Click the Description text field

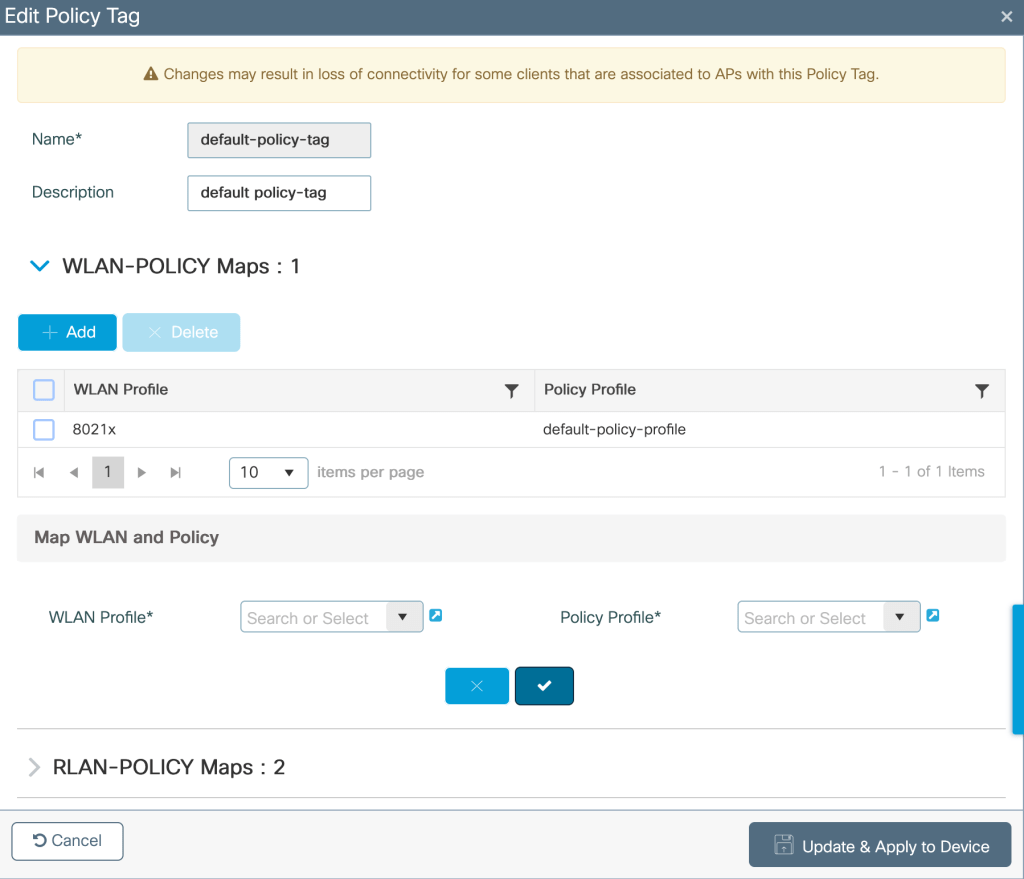click(279, 193)
